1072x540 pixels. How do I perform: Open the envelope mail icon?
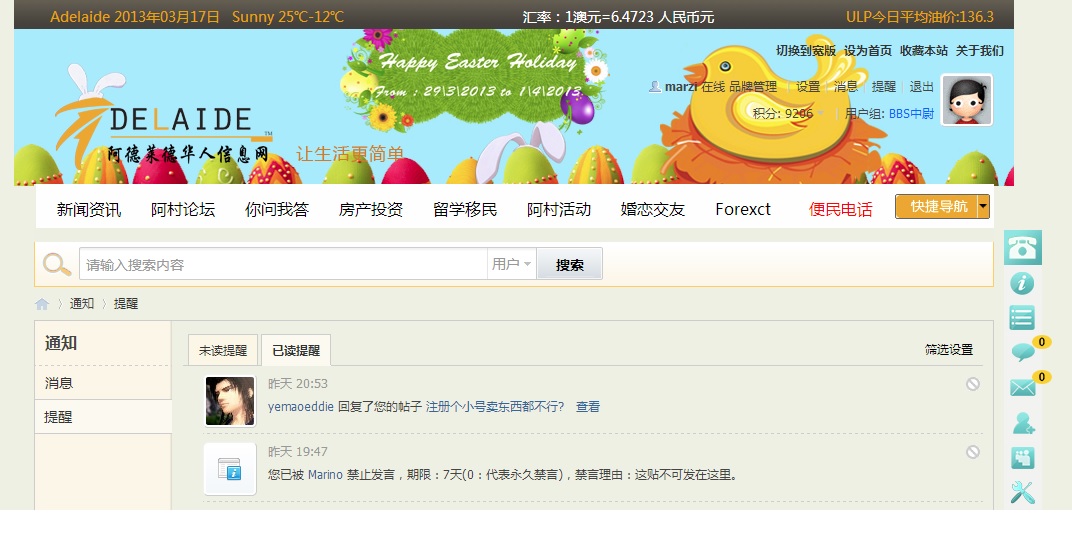click(1022, 387)
